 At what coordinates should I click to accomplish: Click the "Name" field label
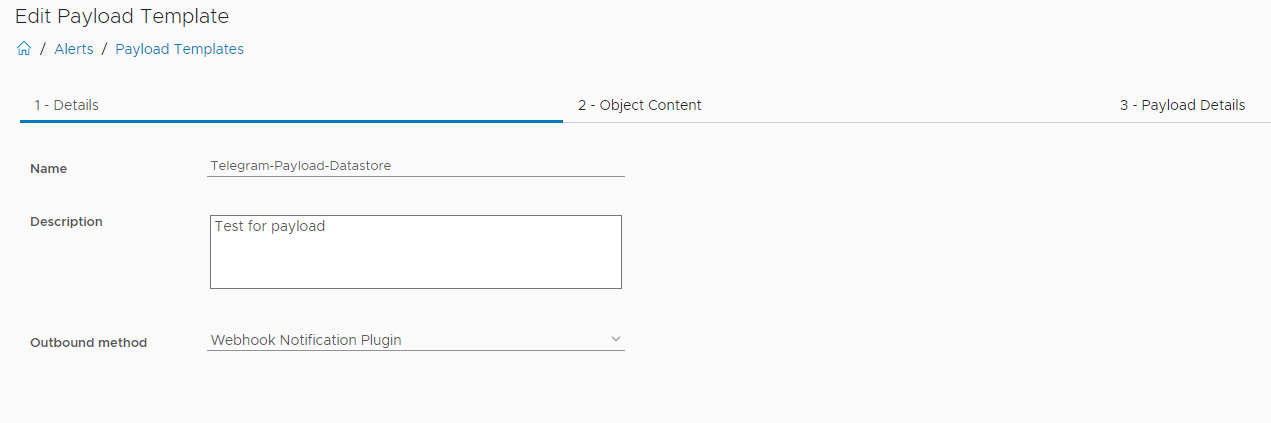(49, 169)
